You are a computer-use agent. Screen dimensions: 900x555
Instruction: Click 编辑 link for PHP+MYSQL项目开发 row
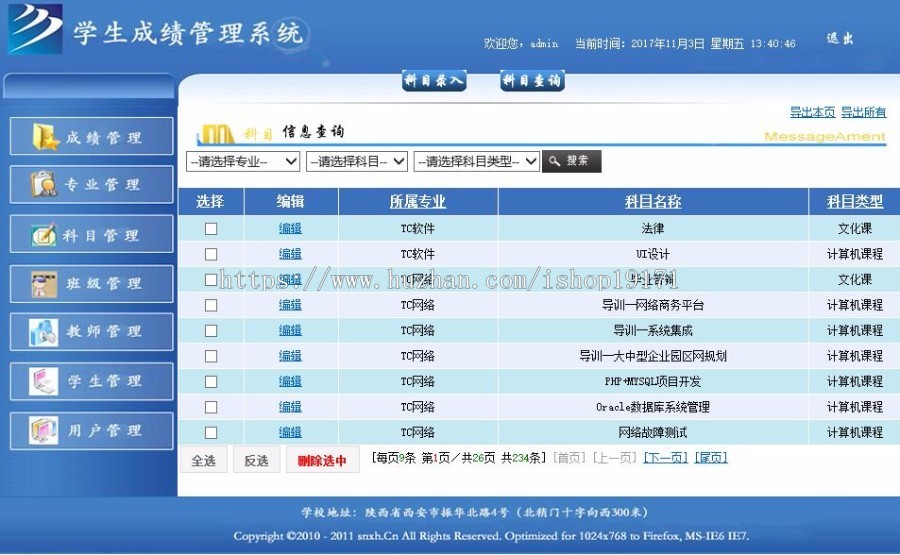coord(290,382)
